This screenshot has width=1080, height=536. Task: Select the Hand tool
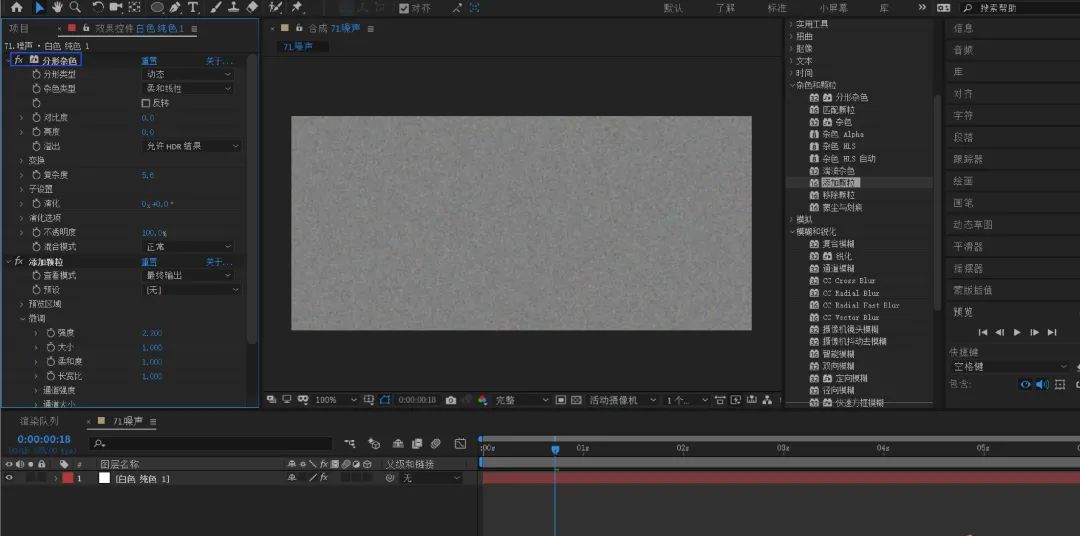pyautogui.click(x=57, y=8)
